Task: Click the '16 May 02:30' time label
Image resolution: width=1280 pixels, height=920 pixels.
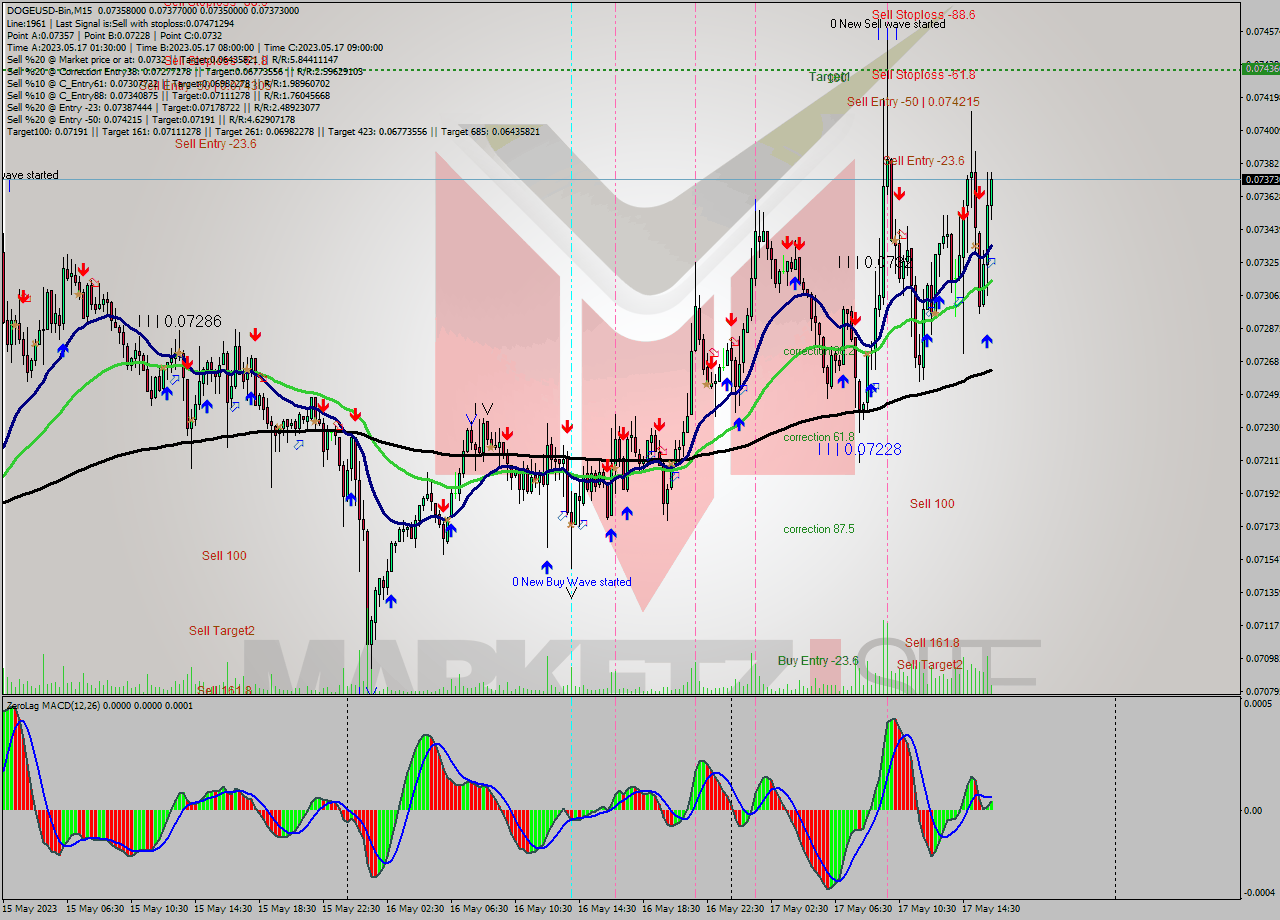Action: (415, 909)
